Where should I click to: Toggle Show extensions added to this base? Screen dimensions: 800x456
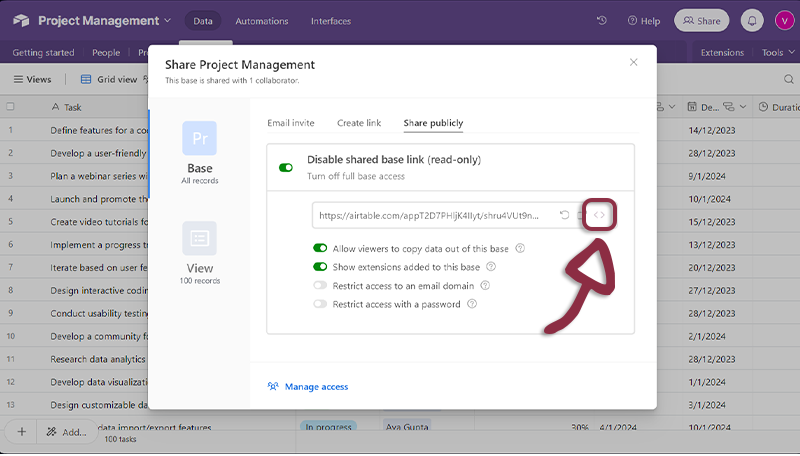(x=320, y=267)
